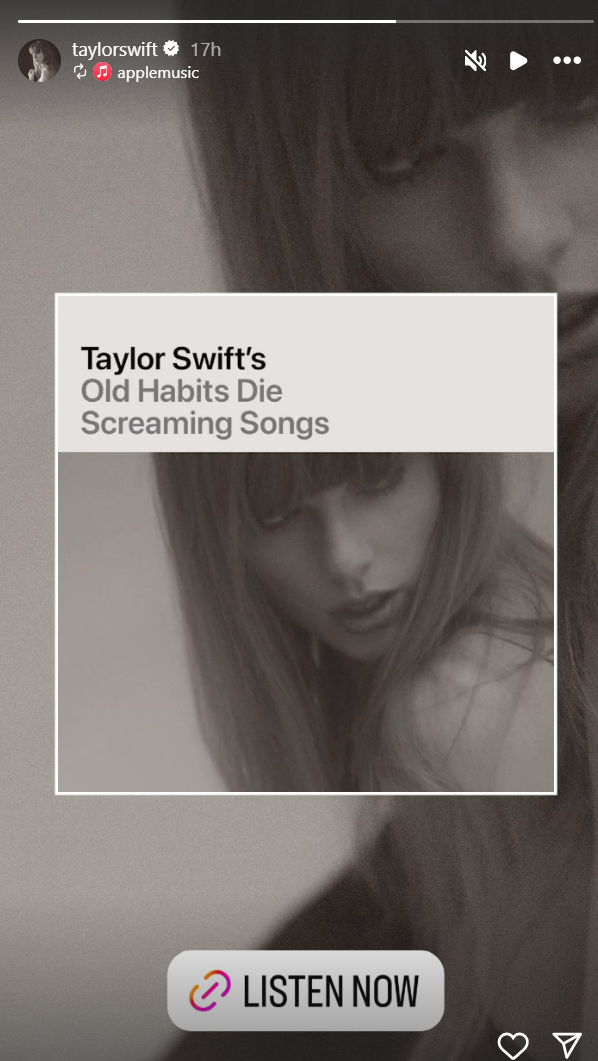This screenshot has height=1061, width=598.
Task: Click the reshare arrows icon
Action: [80, 72]
